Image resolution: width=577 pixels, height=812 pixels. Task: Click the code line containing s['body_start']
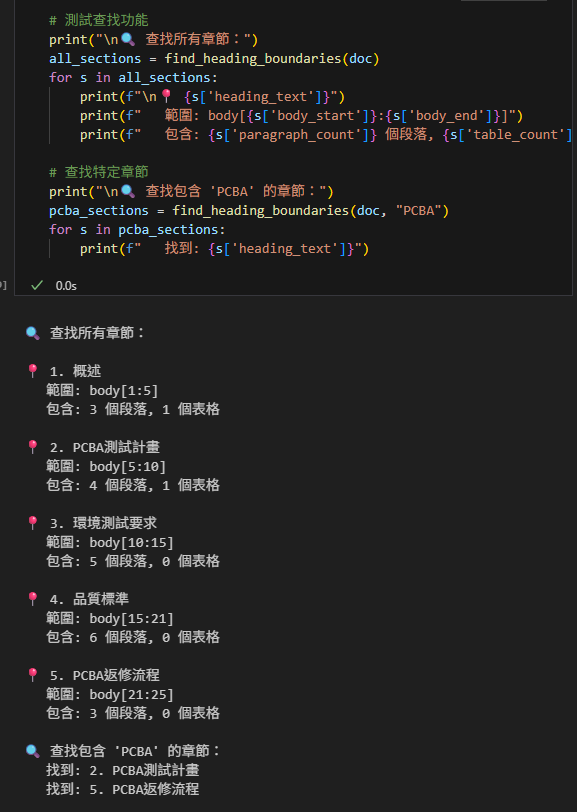301,115
